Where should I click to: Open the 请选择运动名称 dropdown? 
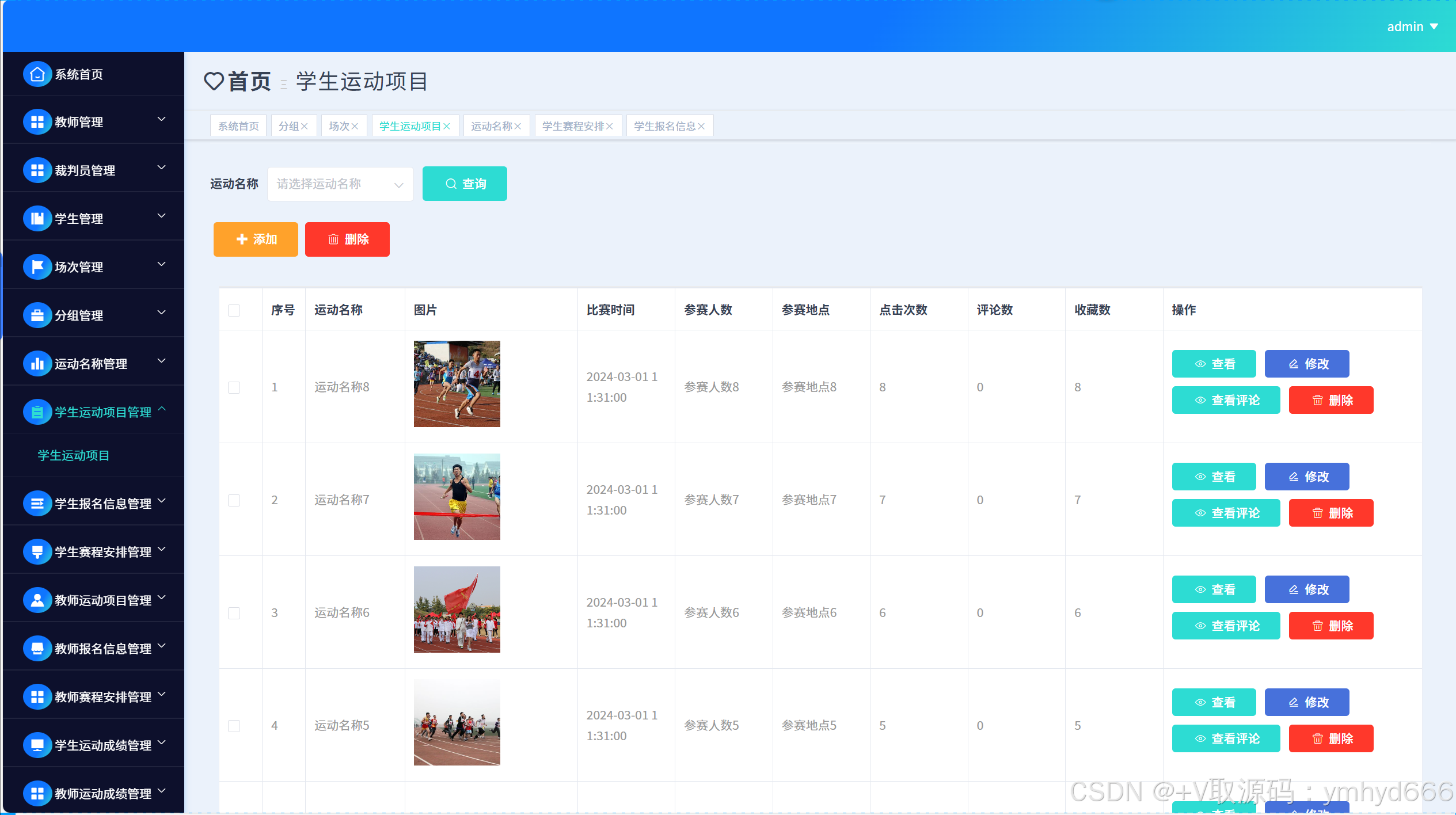coord(340,184)
